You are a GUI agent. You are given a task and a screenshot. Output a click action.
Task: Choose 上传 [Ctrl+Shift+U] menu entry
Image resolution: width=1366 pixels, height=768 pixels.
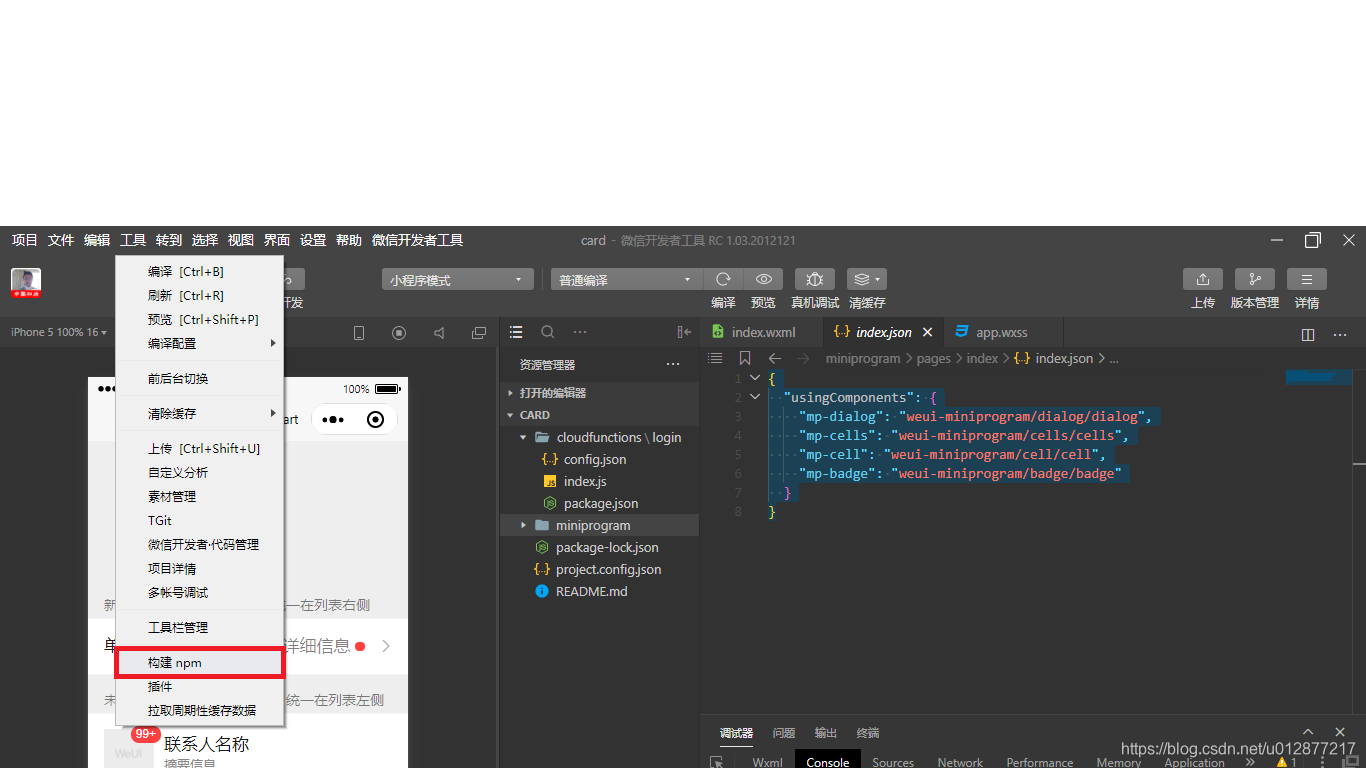(x=200, y=448)
